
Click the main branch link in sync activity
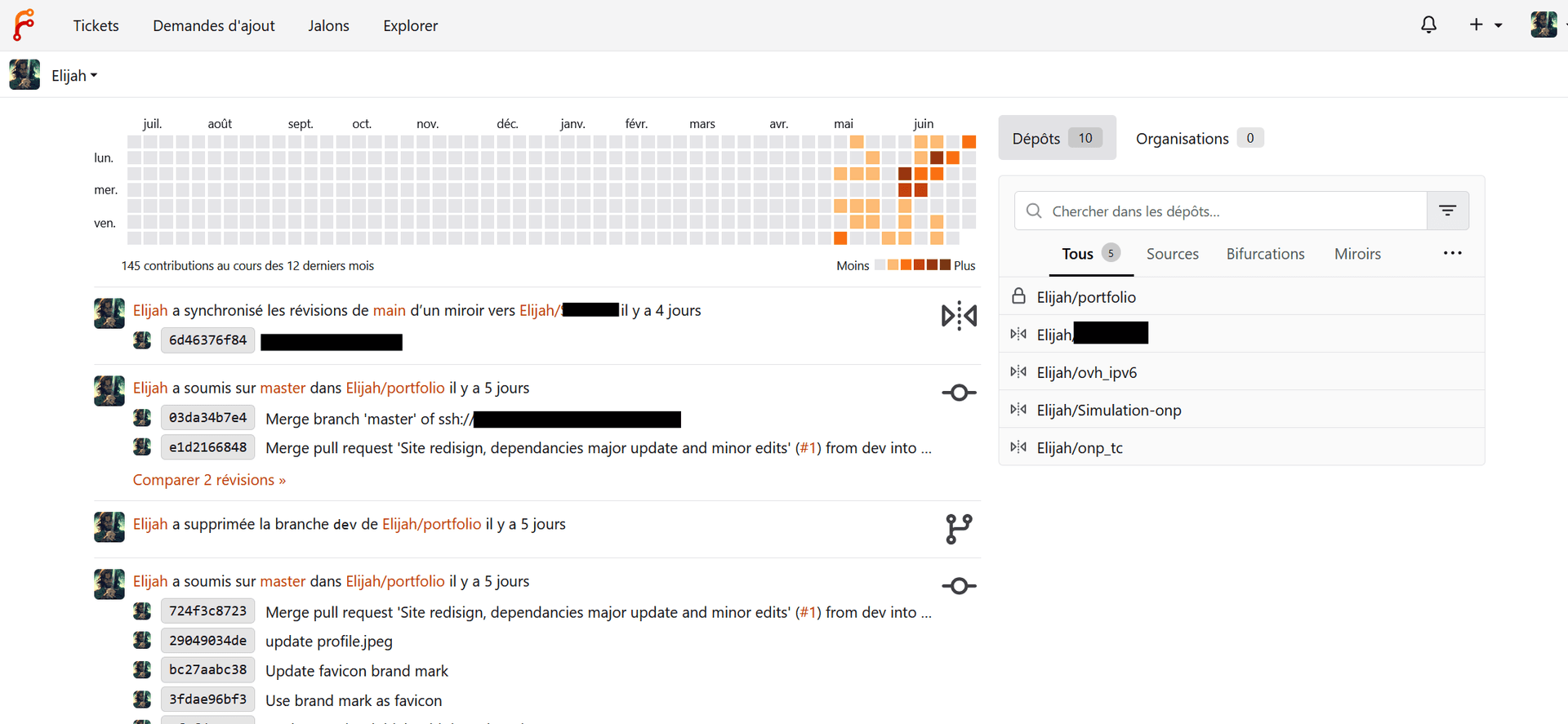point(389,310)
